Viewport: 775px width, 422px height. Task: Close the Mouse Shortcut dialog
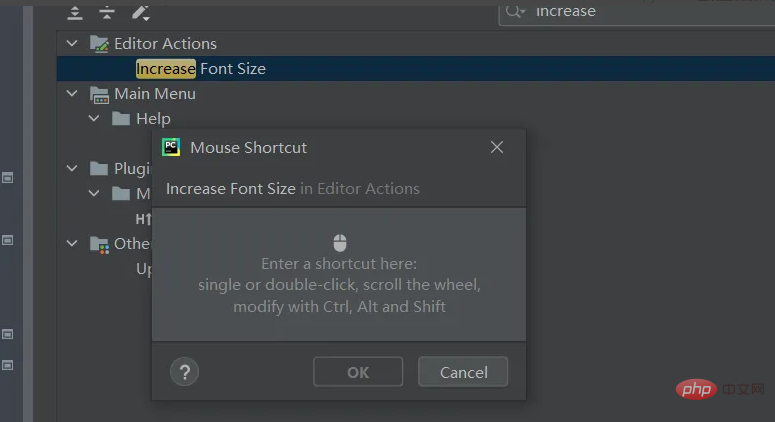(497, 148)
